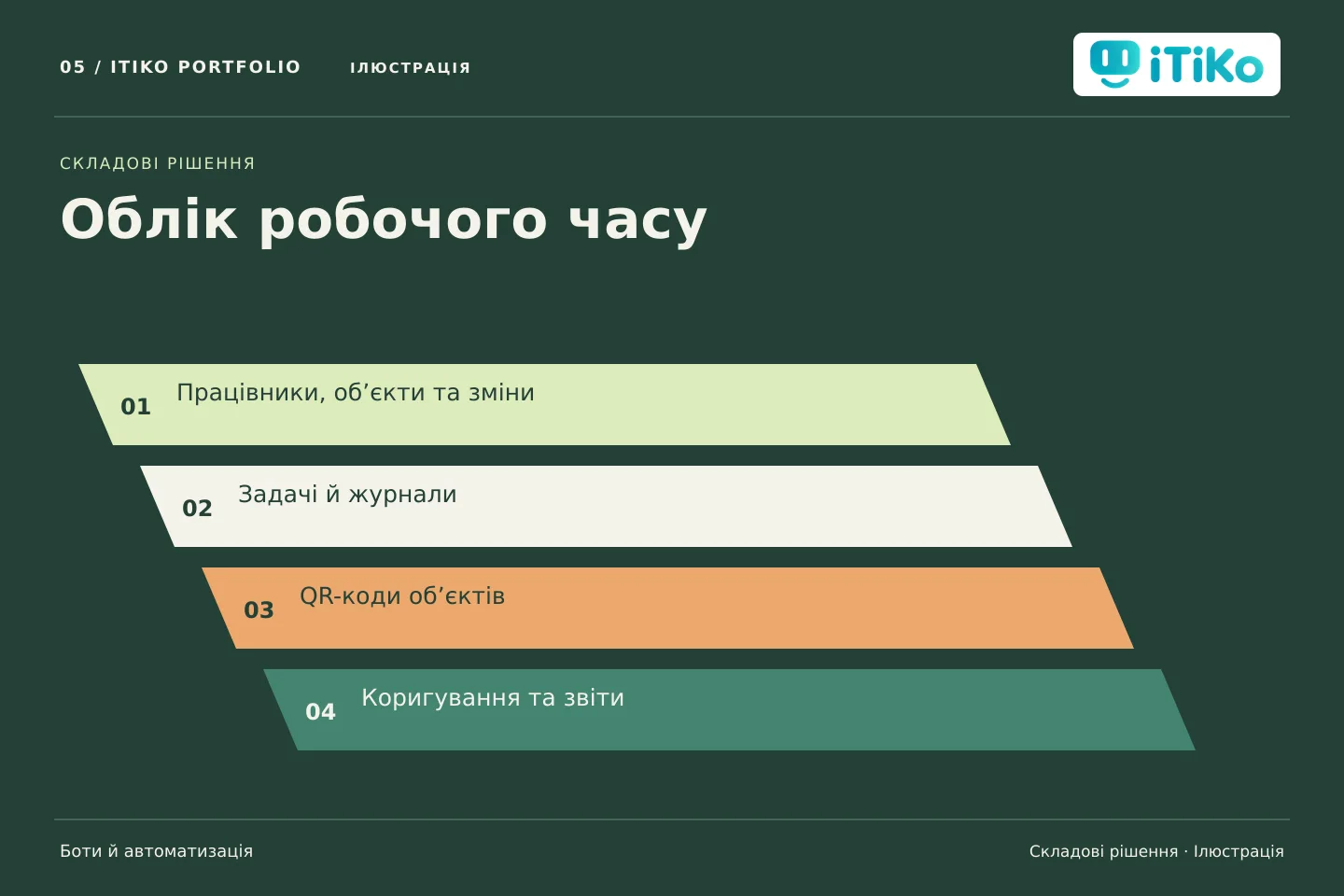Select the 'QR-коди об'єктів' bar
The width and height of the screenshot is (1344, 896).
[667, 608]
